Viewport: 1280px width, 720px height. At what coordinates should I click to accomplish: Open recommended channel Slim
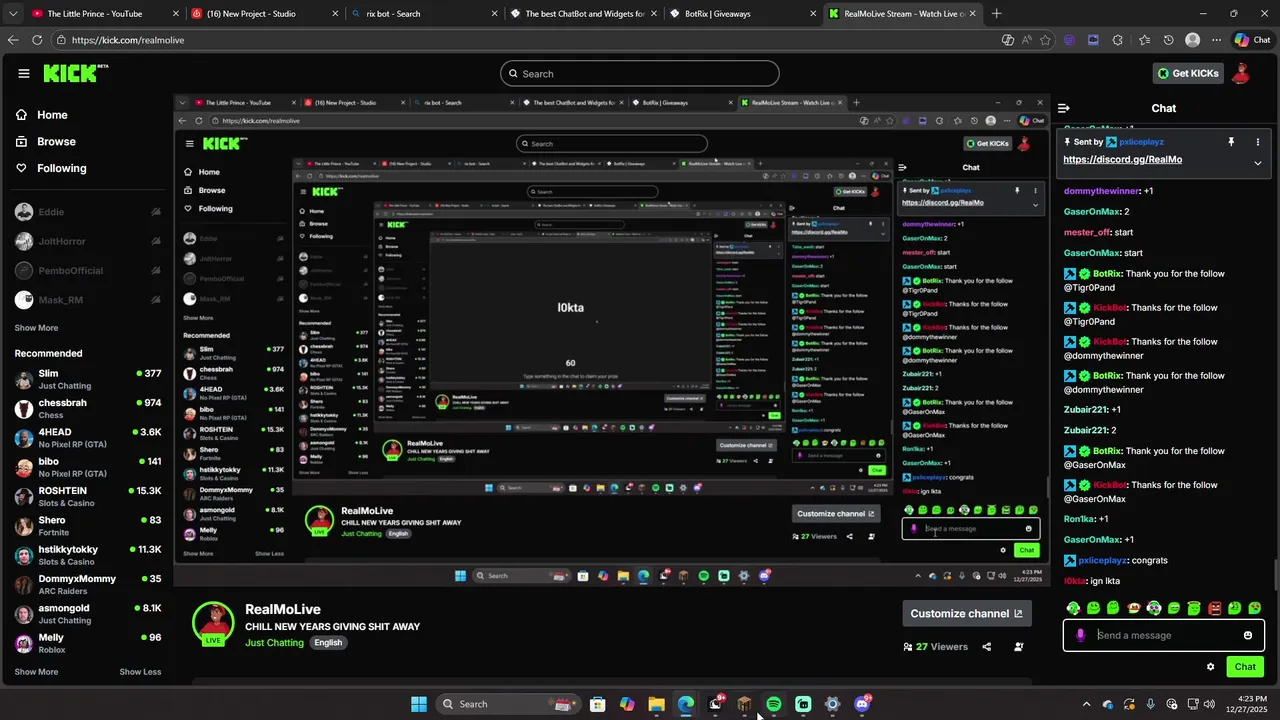87,379
